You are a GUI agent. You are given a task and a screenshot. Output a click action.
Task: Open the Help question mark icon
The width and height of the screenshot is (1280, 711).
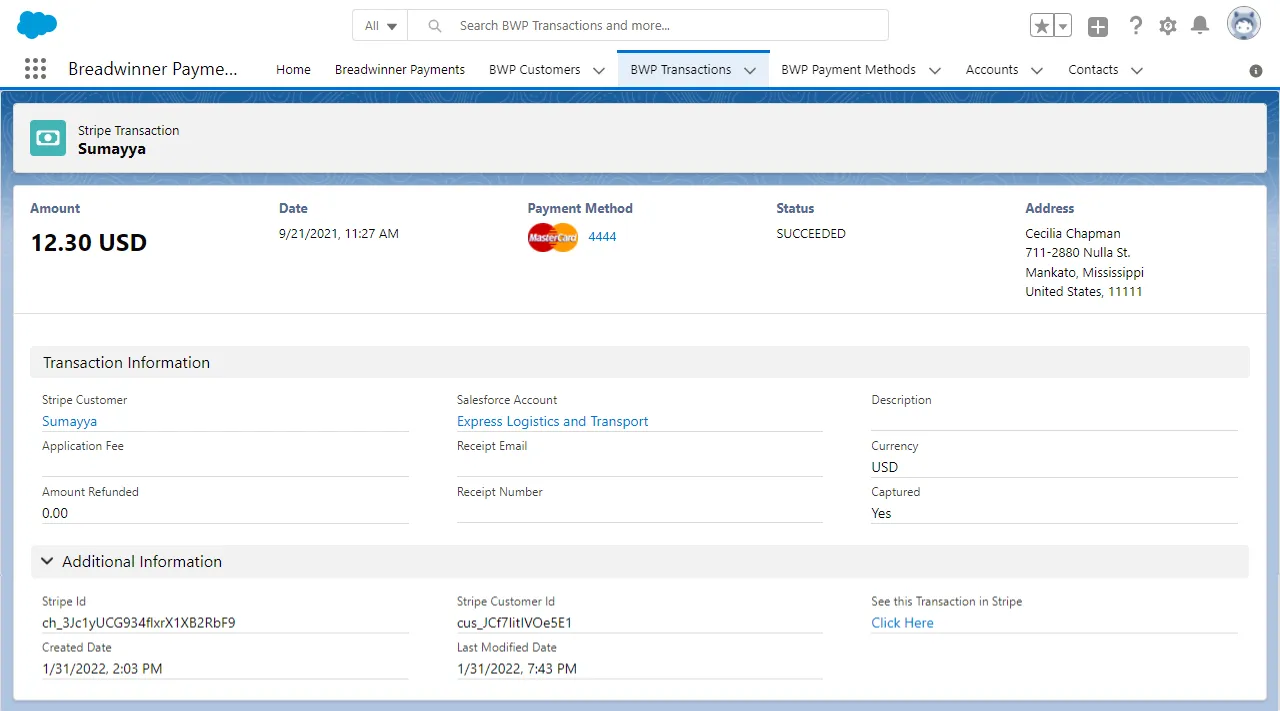pyautogui.click(x=1135, y=26)
